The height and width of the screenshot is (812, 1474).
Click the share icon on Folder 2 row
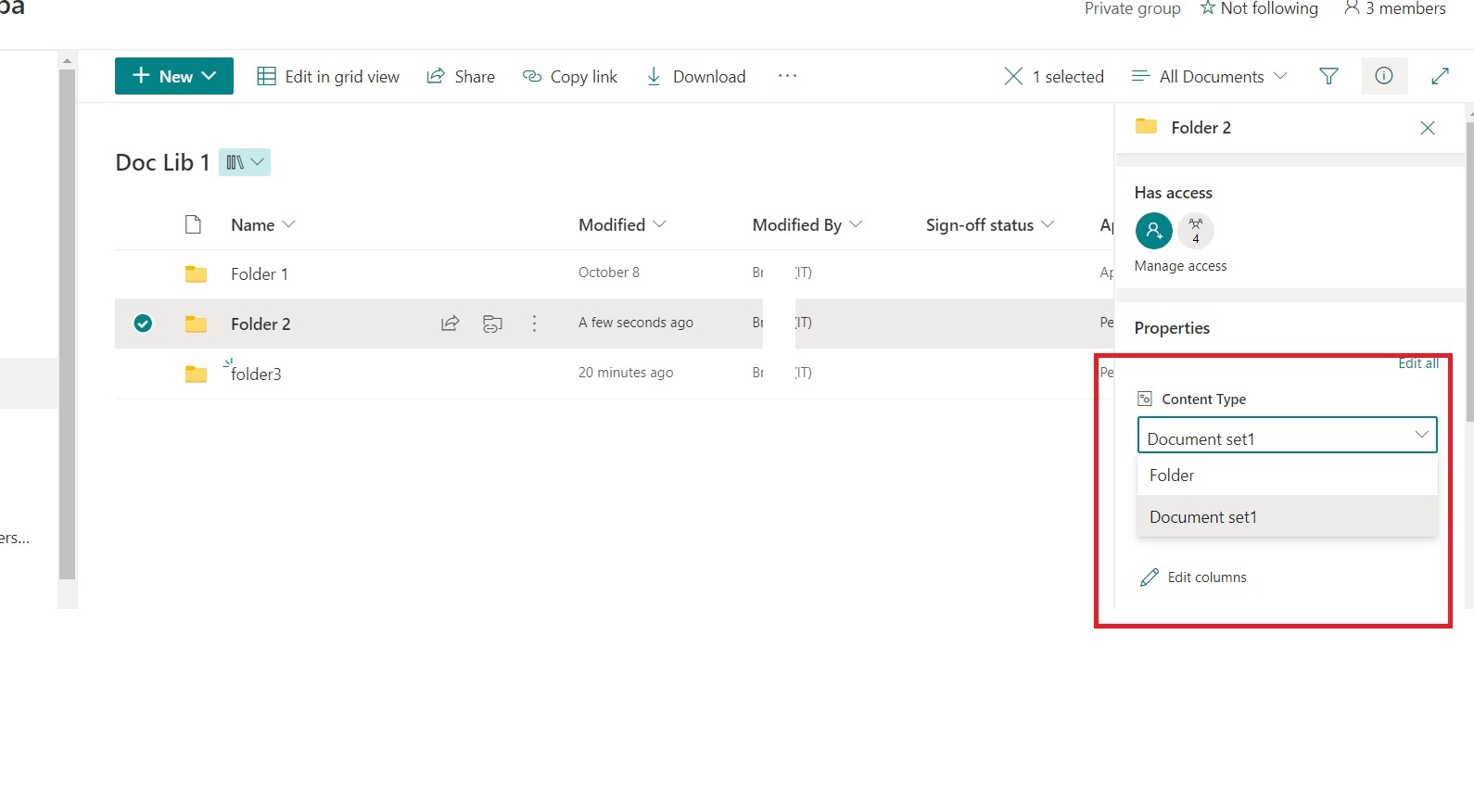click(450, 324)
